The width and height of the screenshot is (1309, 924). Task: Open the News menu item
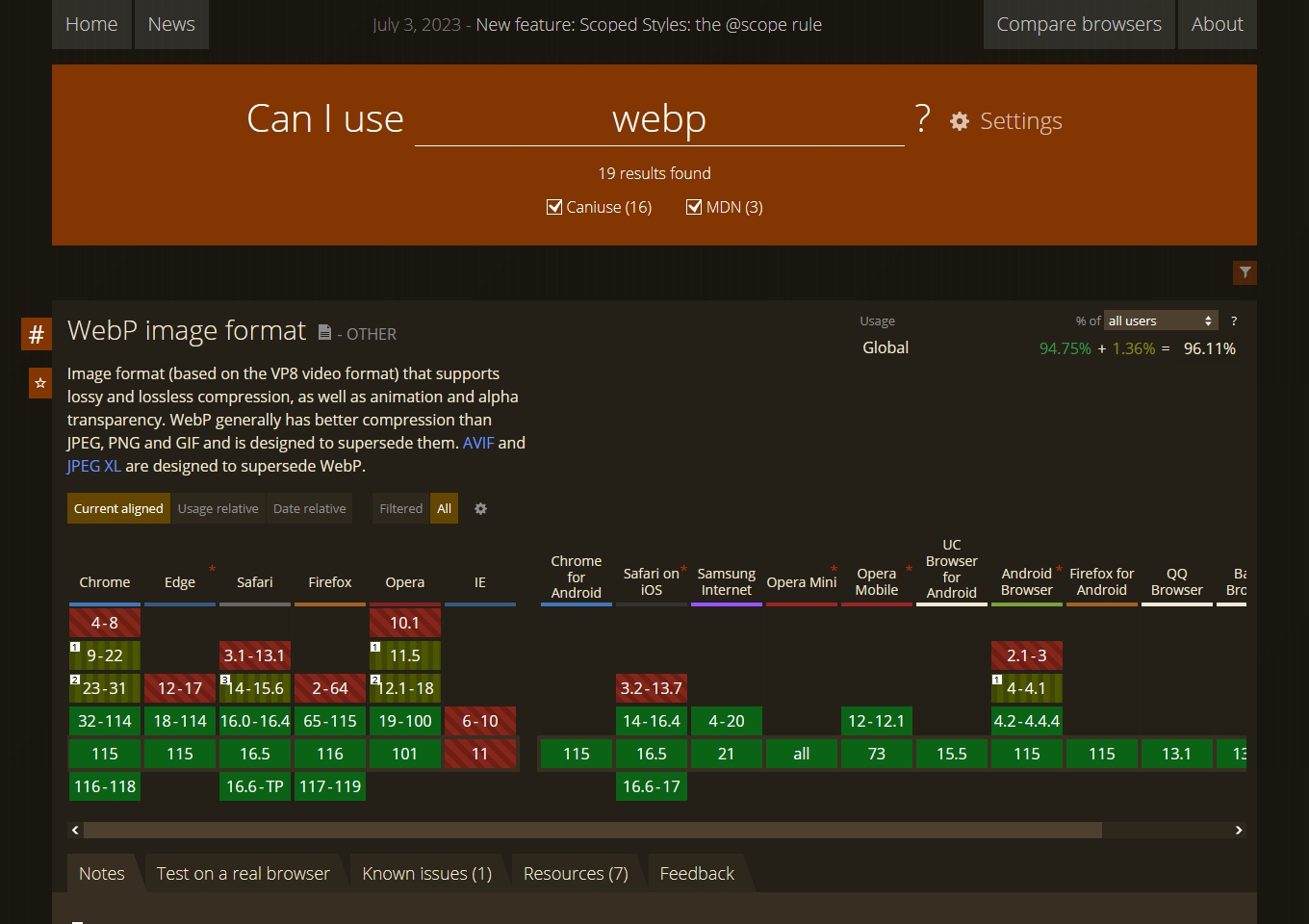[171, 24]
